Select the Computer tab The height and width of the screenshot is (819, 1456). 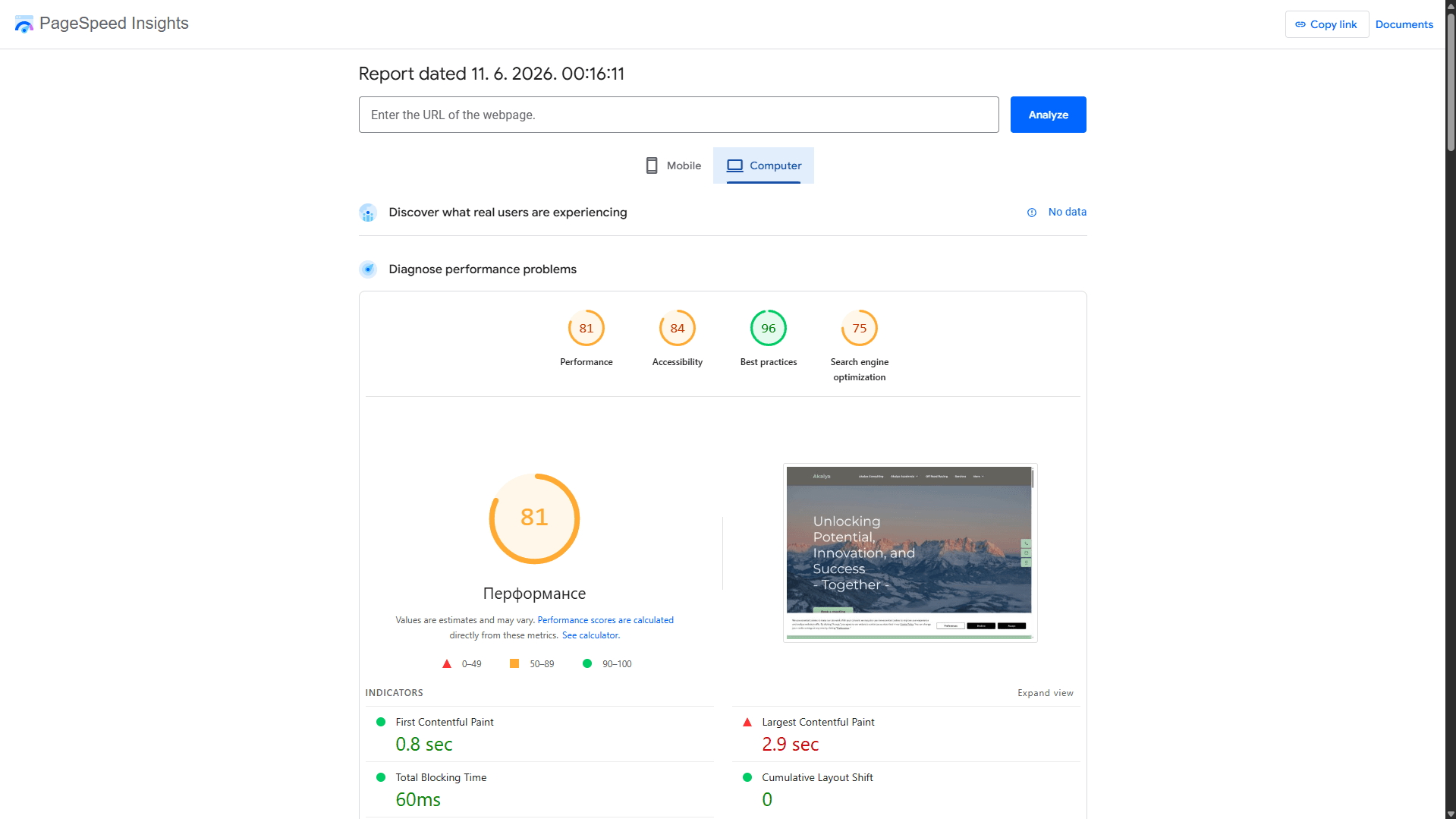[x=763, y=165]
